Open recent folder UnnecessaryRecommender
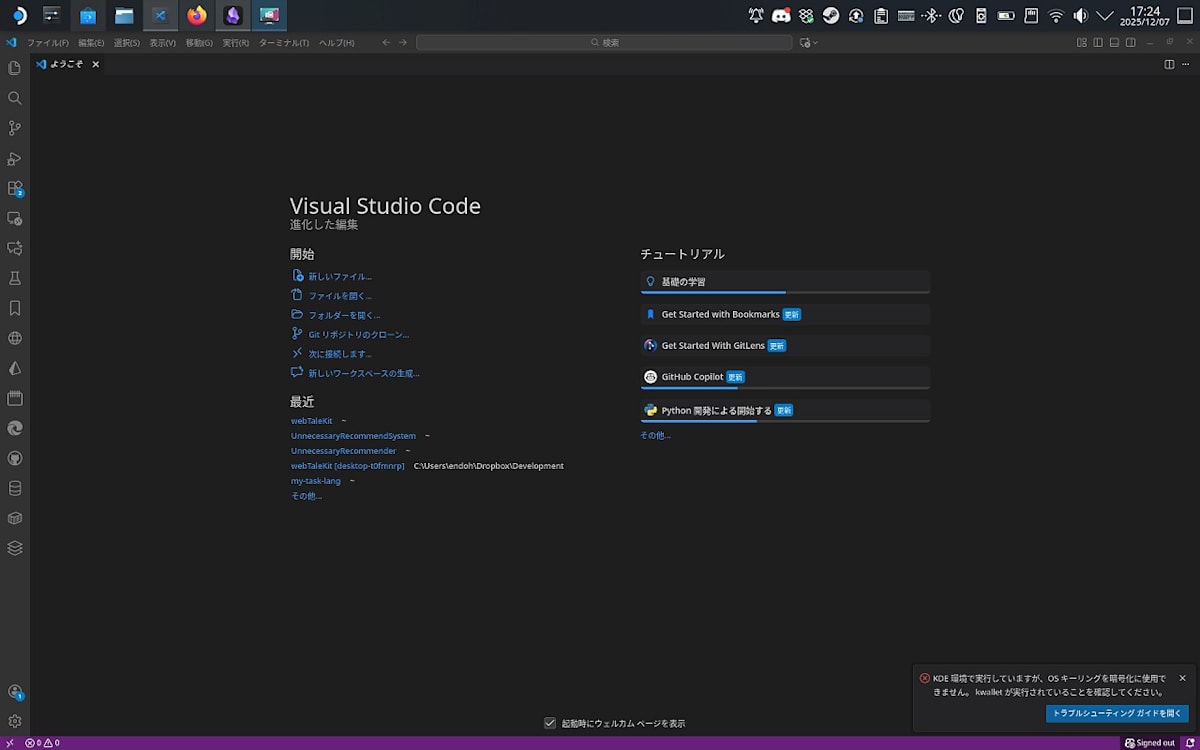 pyautogui.click(x=343, y=451)
